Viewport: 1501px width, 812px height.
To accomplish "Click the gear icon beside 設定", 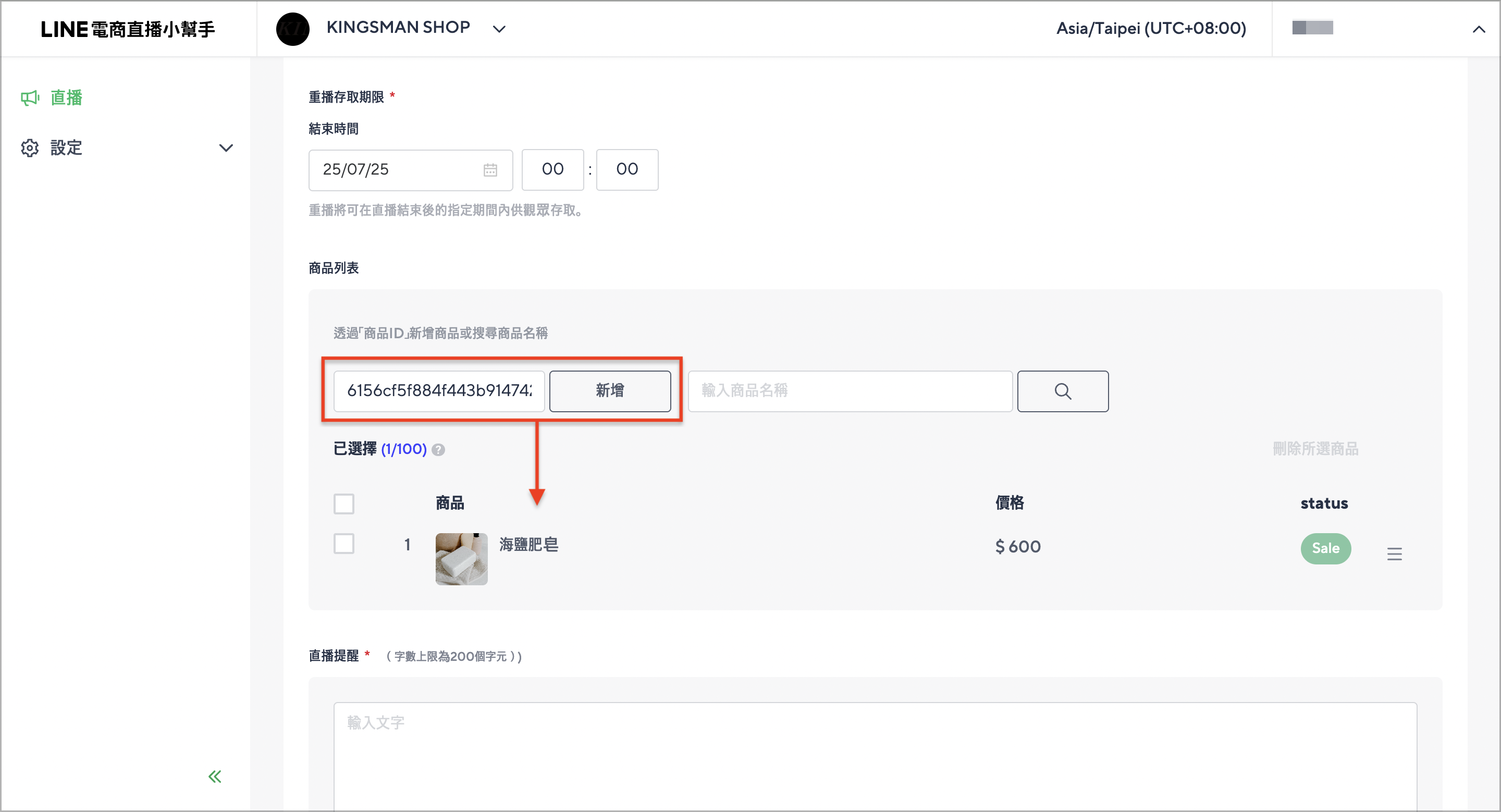I will (x=30, y=148).
